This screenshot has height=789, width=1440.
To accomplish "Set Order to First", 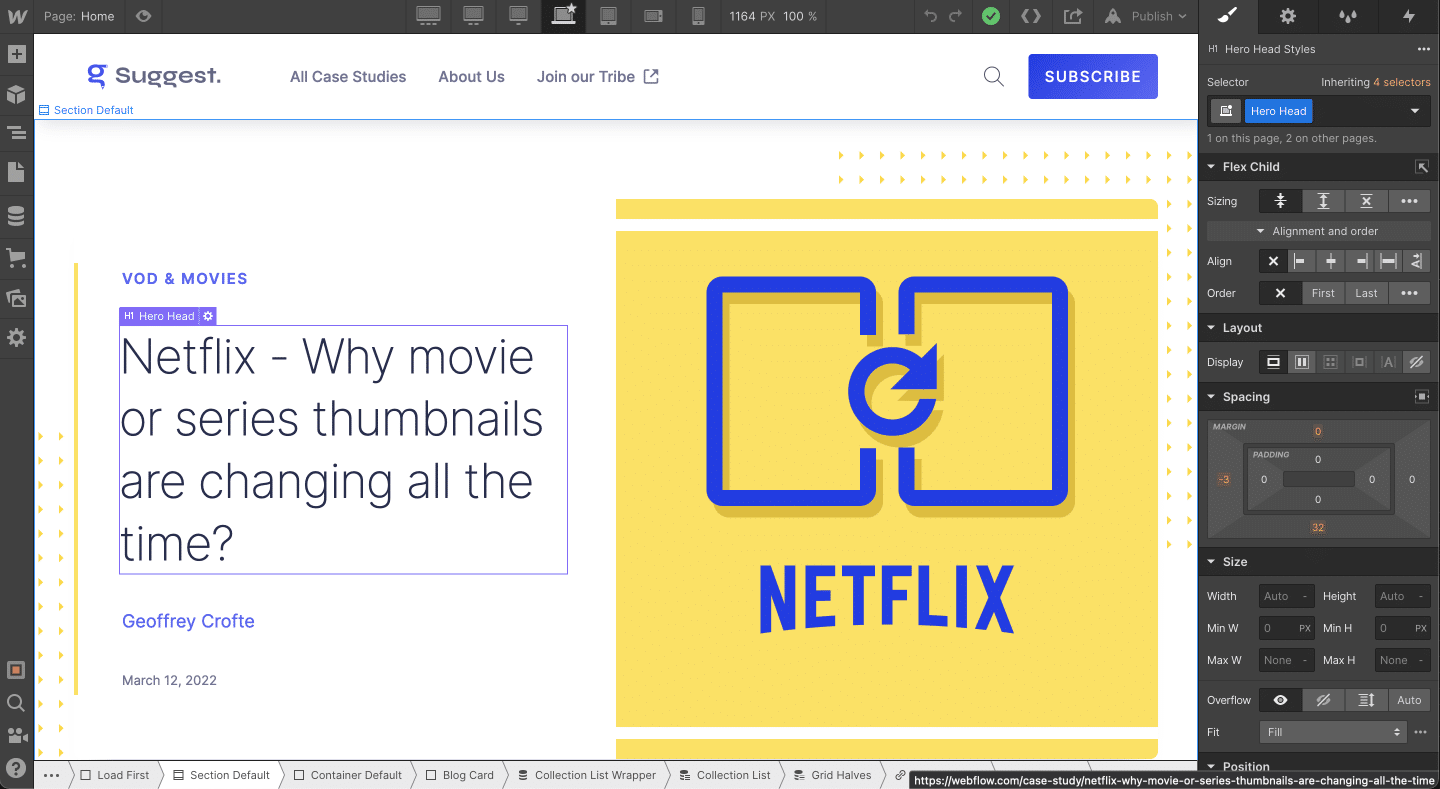I will click(x=1323, y=293).
